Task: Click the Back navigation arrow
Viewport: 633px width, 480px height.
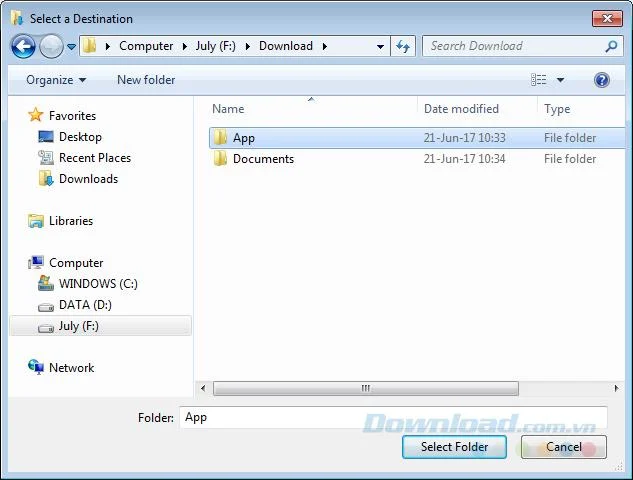Action: tap(23, 46)
